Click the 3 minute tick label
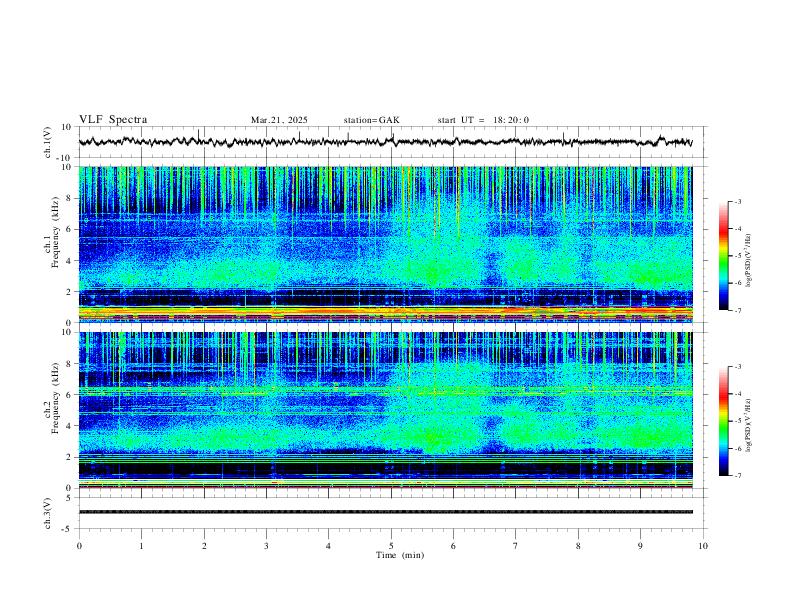This screenshot has width=792, height=612. 266,546
